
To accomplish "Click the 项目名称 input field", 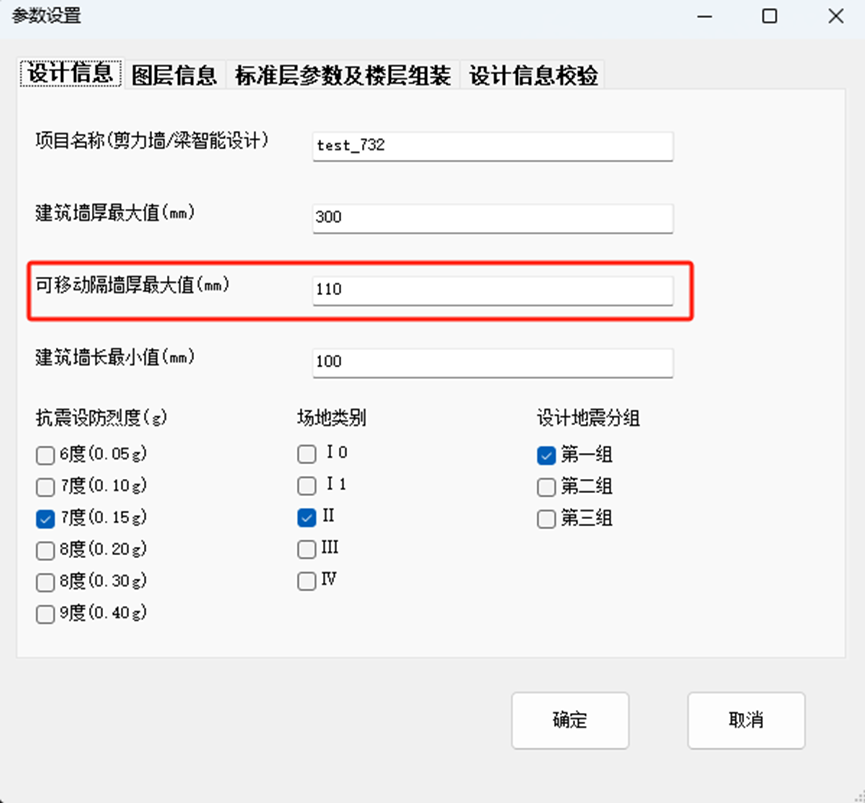I will click(x=492, y=145).
